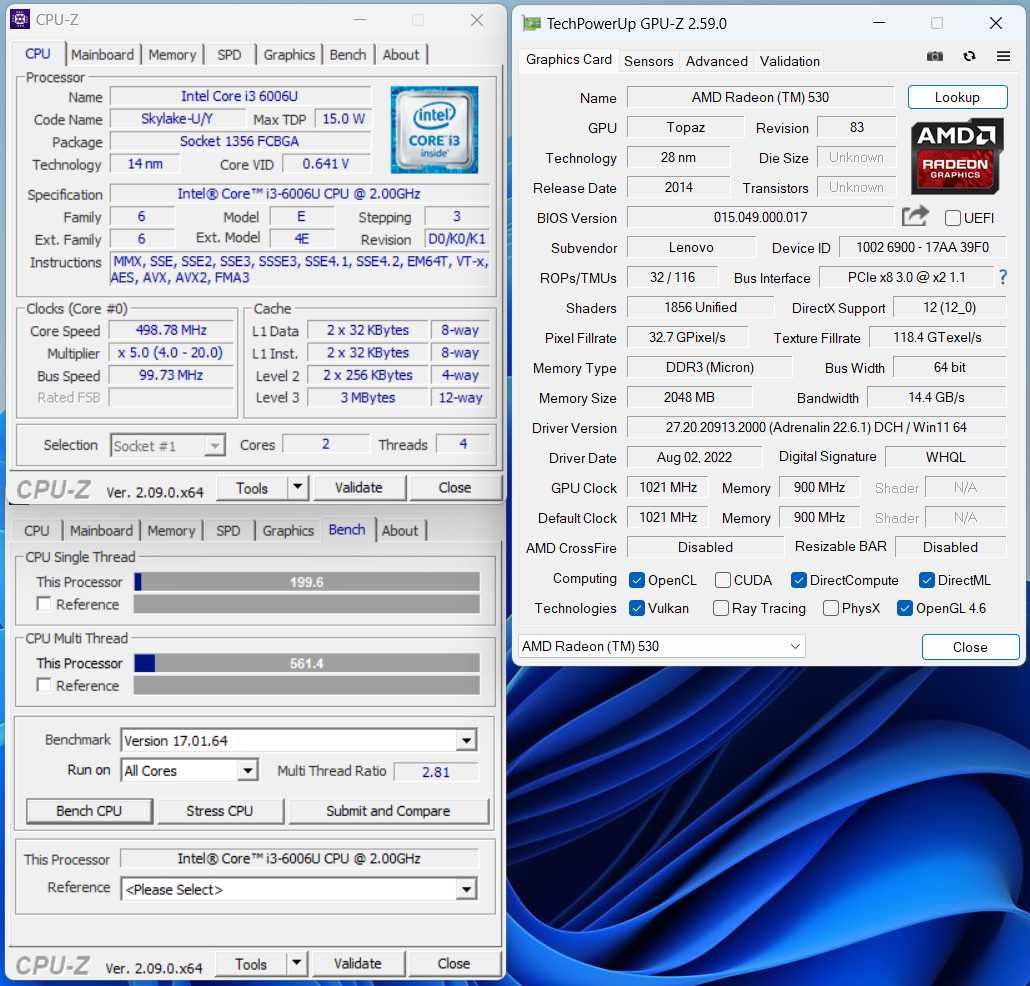The height and width of the screenshot is (986, 1030).
Task: Click Submit and Compare button
Action: click(x=388, y=811)
